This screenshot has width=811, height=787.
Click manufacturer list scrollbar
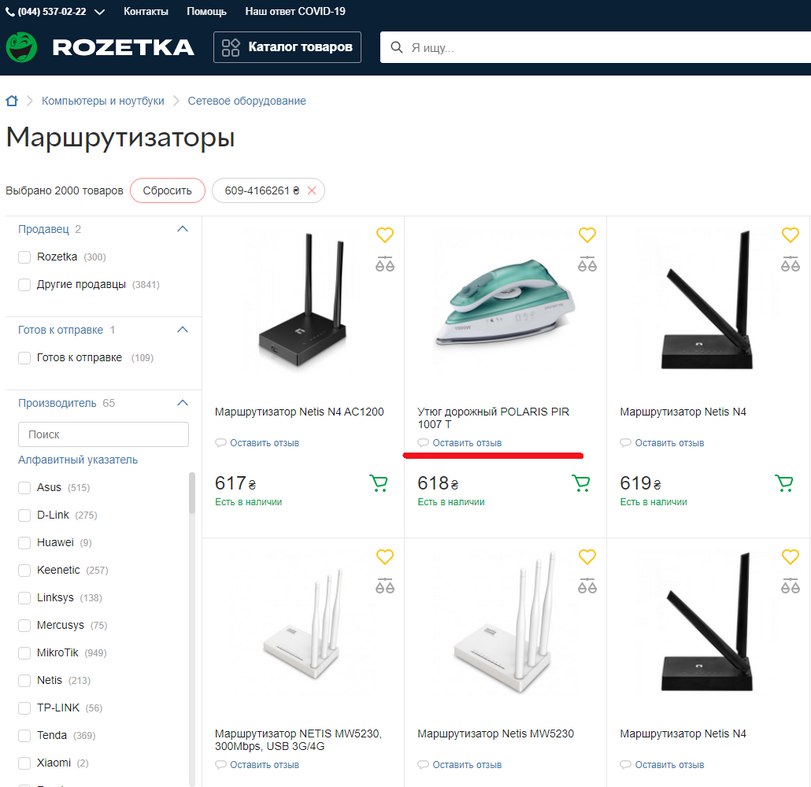[192, 493]
